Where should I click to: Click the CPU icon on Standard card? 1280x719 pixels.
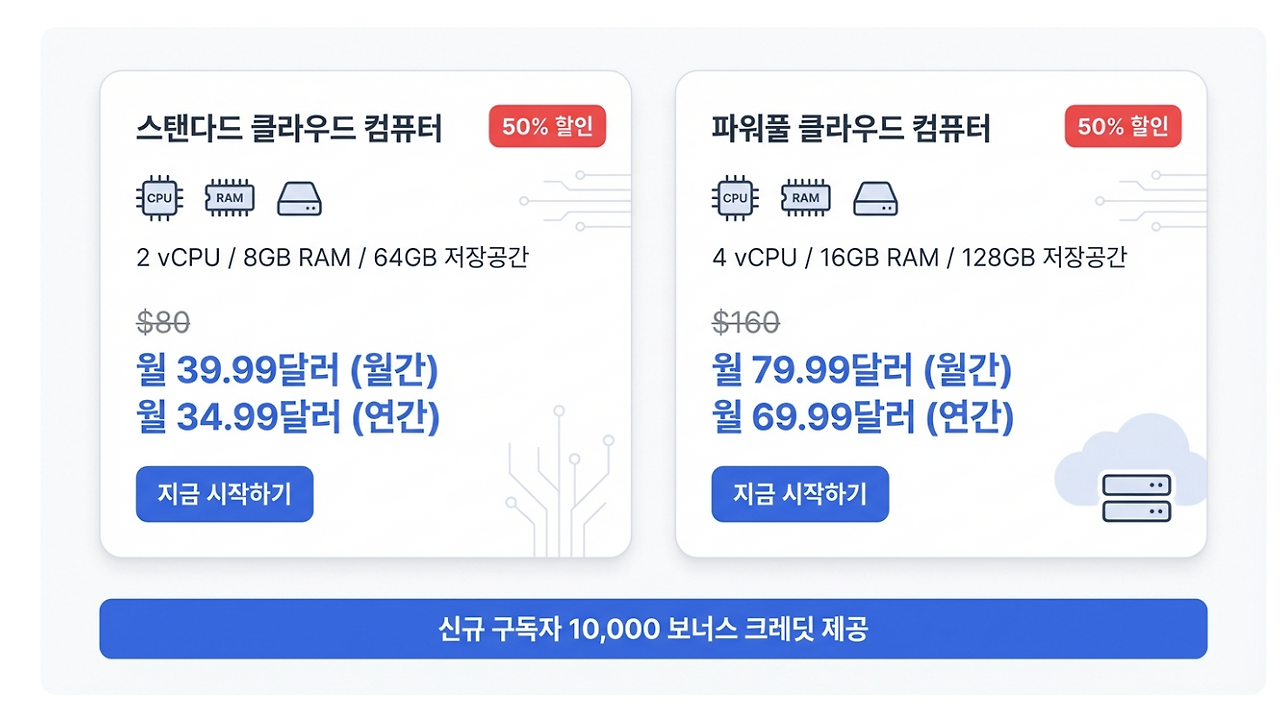point(159,198)
